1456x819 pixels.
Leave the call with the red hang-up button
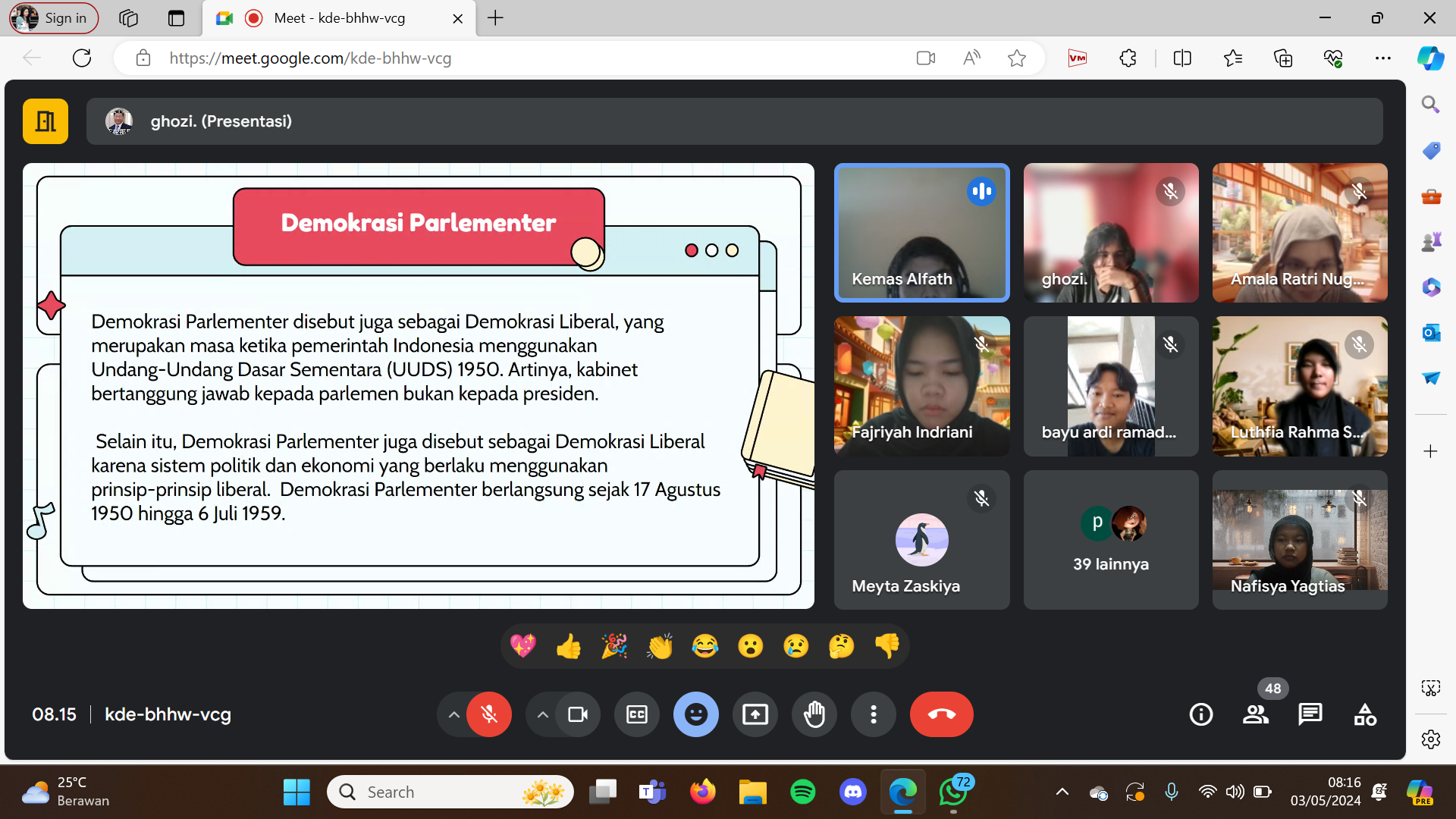[x=941, y=714]
